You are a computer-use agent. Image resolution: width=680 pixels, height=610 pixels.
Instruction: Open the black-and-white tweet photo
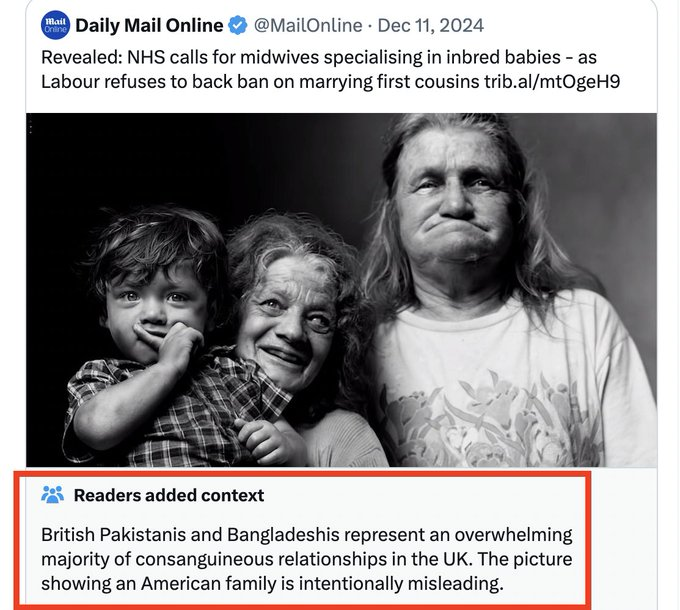341,289
